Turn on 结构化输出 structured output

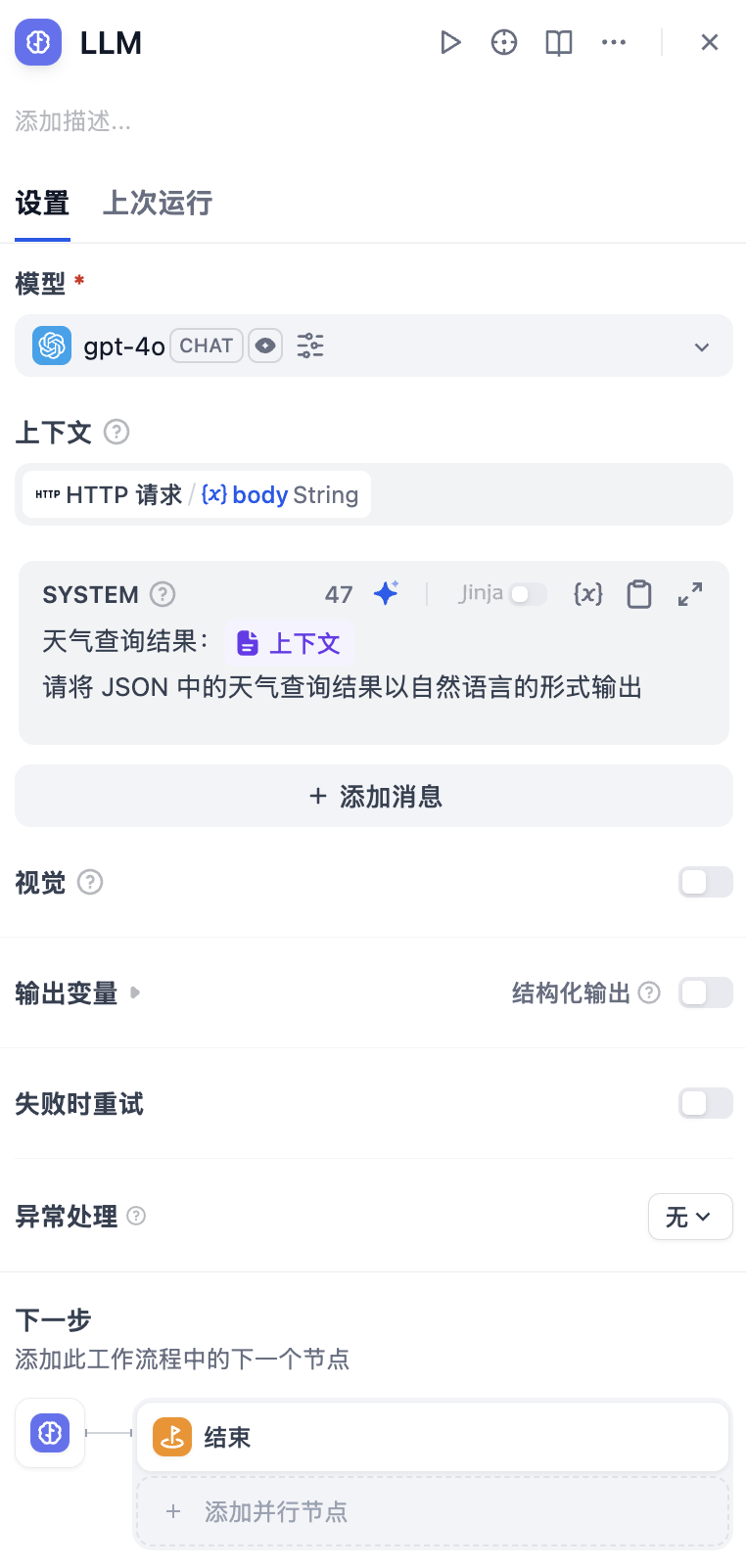tap(705, 992)
